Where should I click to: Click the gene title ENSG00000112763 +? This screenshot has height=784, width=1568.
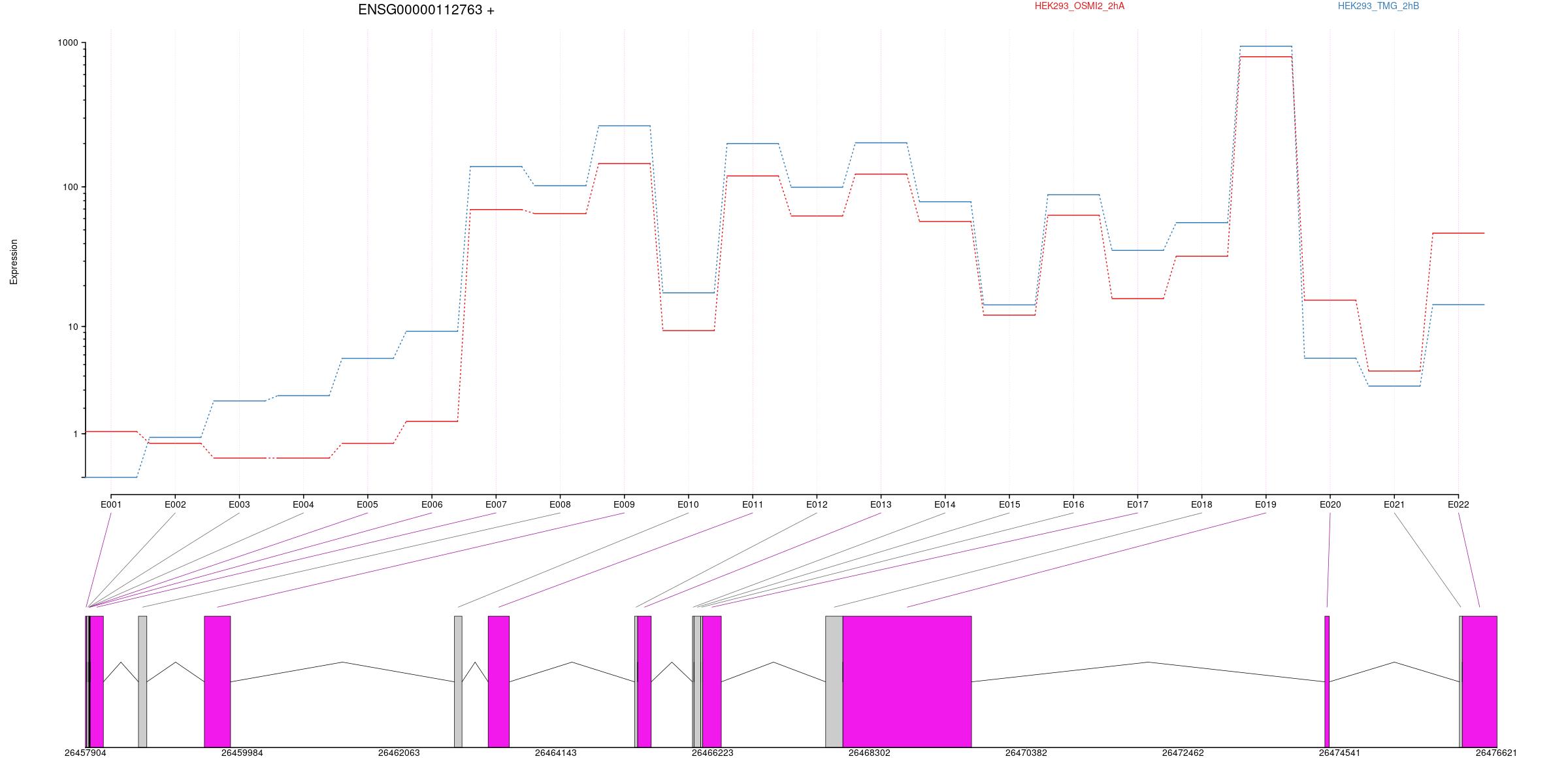426,10
